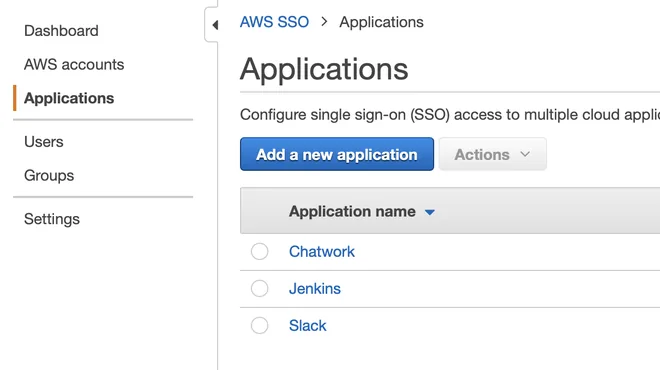Click the Applications breadcrumb text
660x370 pixels.
pos(381,22)
